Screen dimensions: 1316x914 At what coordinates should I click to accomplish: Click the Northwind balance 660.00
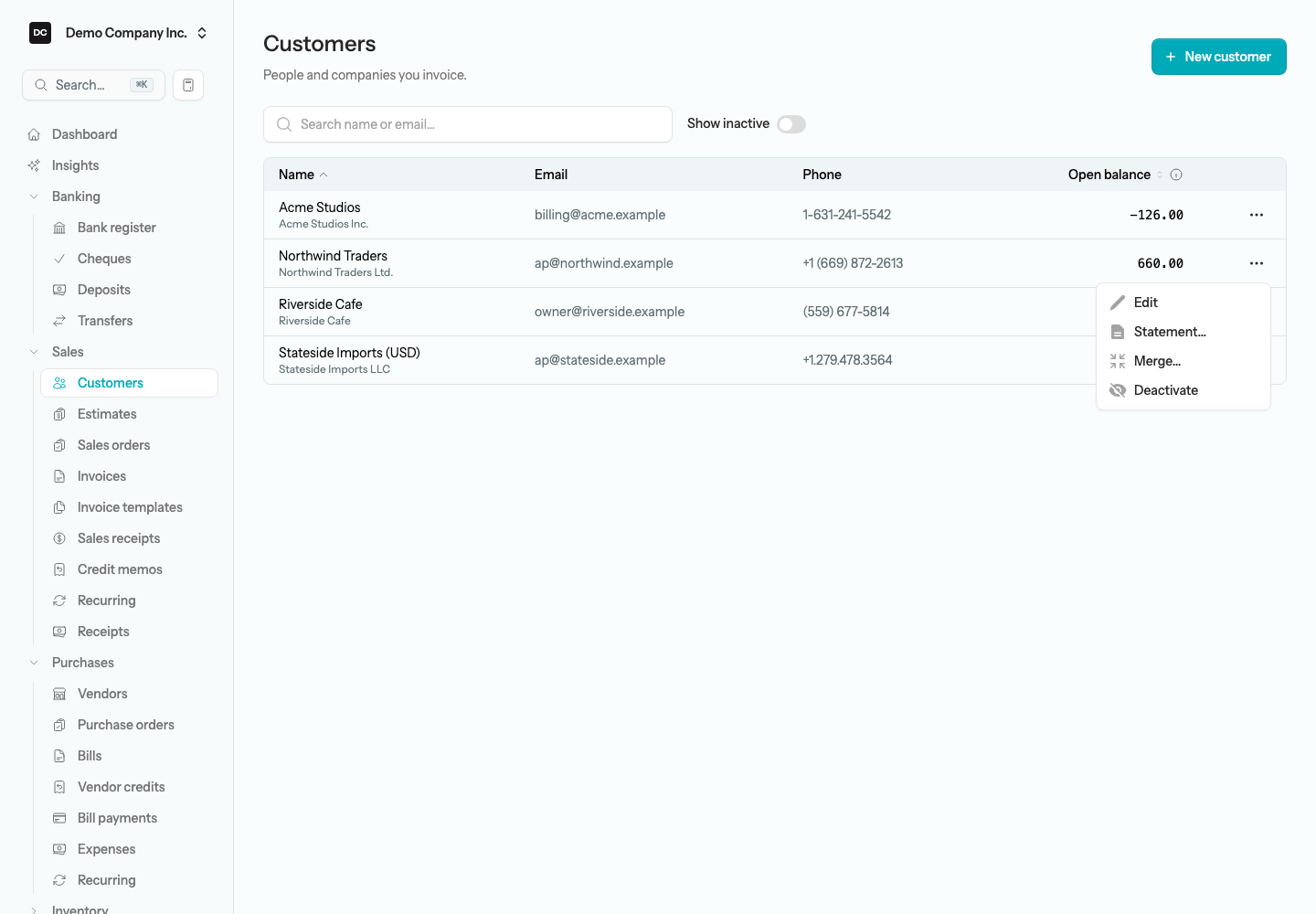tap(1160, 263)
